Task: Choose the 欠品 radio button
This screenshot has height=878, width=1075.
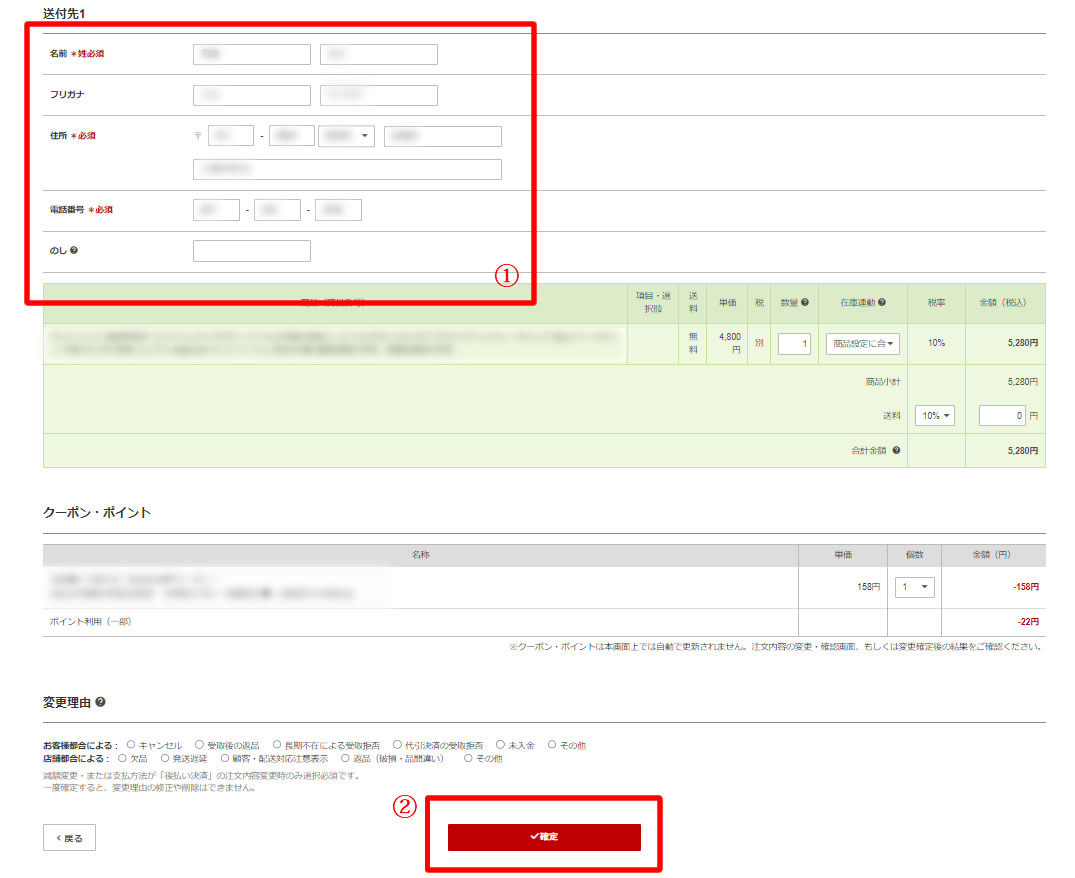Action: click(x=122, y=759)
